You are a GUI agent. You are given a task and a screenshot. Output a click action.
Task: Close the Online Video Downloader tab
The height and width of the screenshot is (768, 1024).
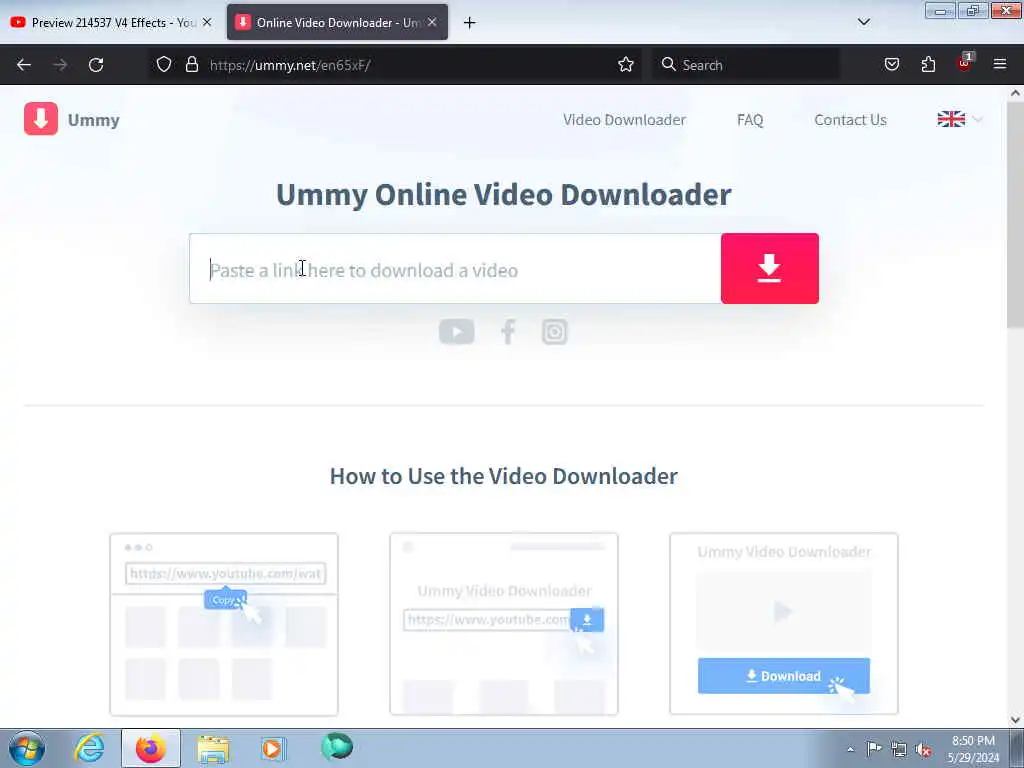tap(432, 22)
